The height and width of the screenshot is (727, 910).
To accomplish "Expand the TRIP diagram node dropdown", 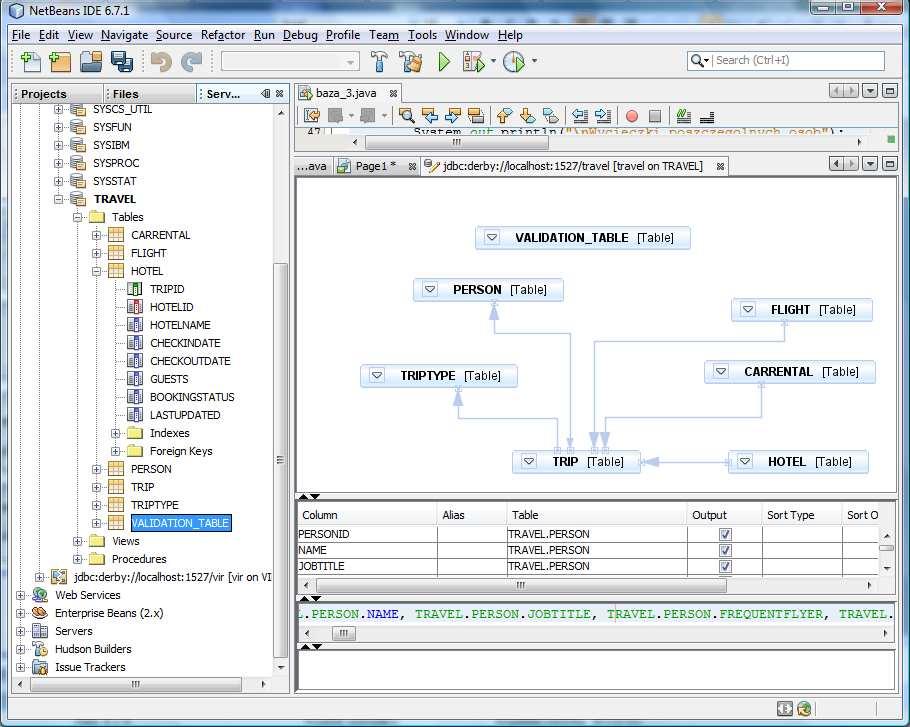I will coord(528,461).
